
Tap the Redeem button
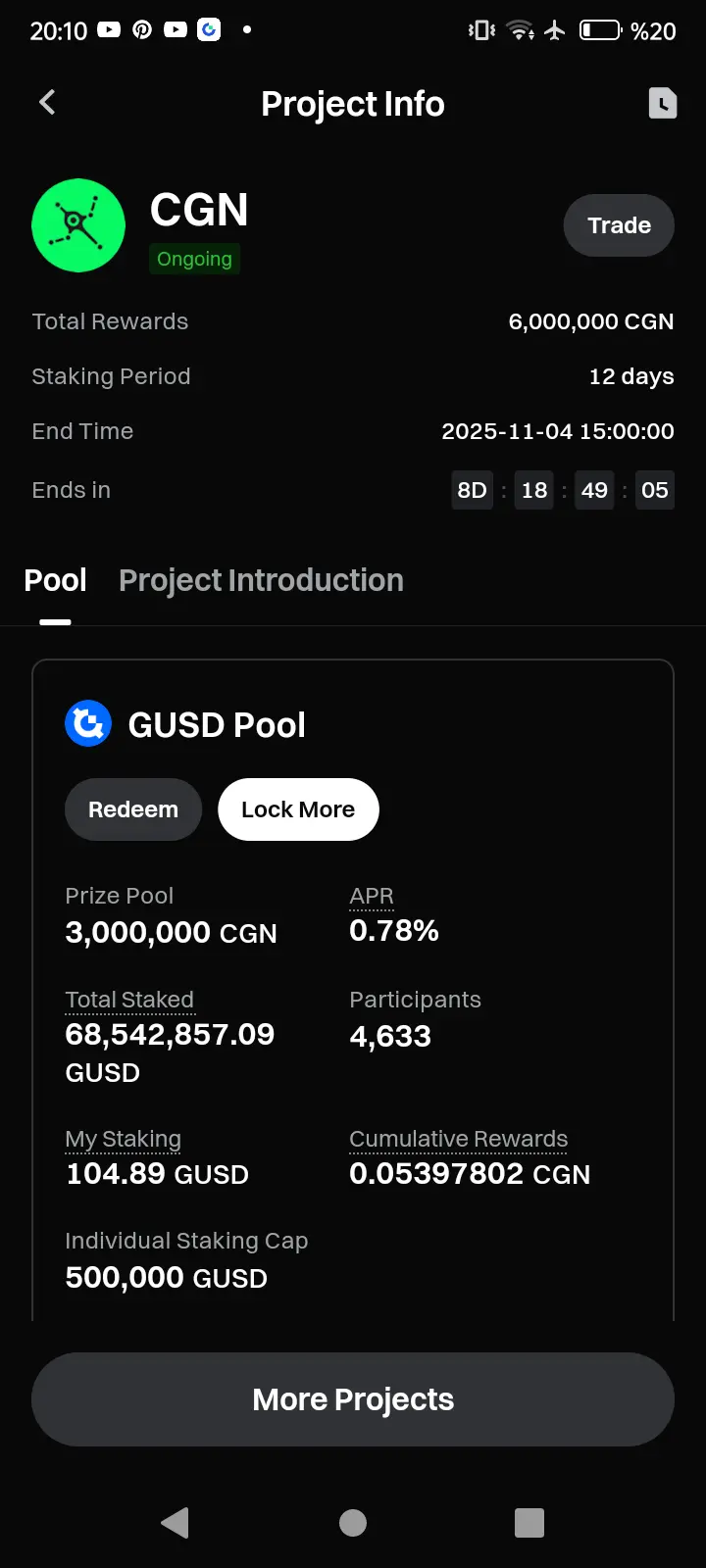[133, 809]
